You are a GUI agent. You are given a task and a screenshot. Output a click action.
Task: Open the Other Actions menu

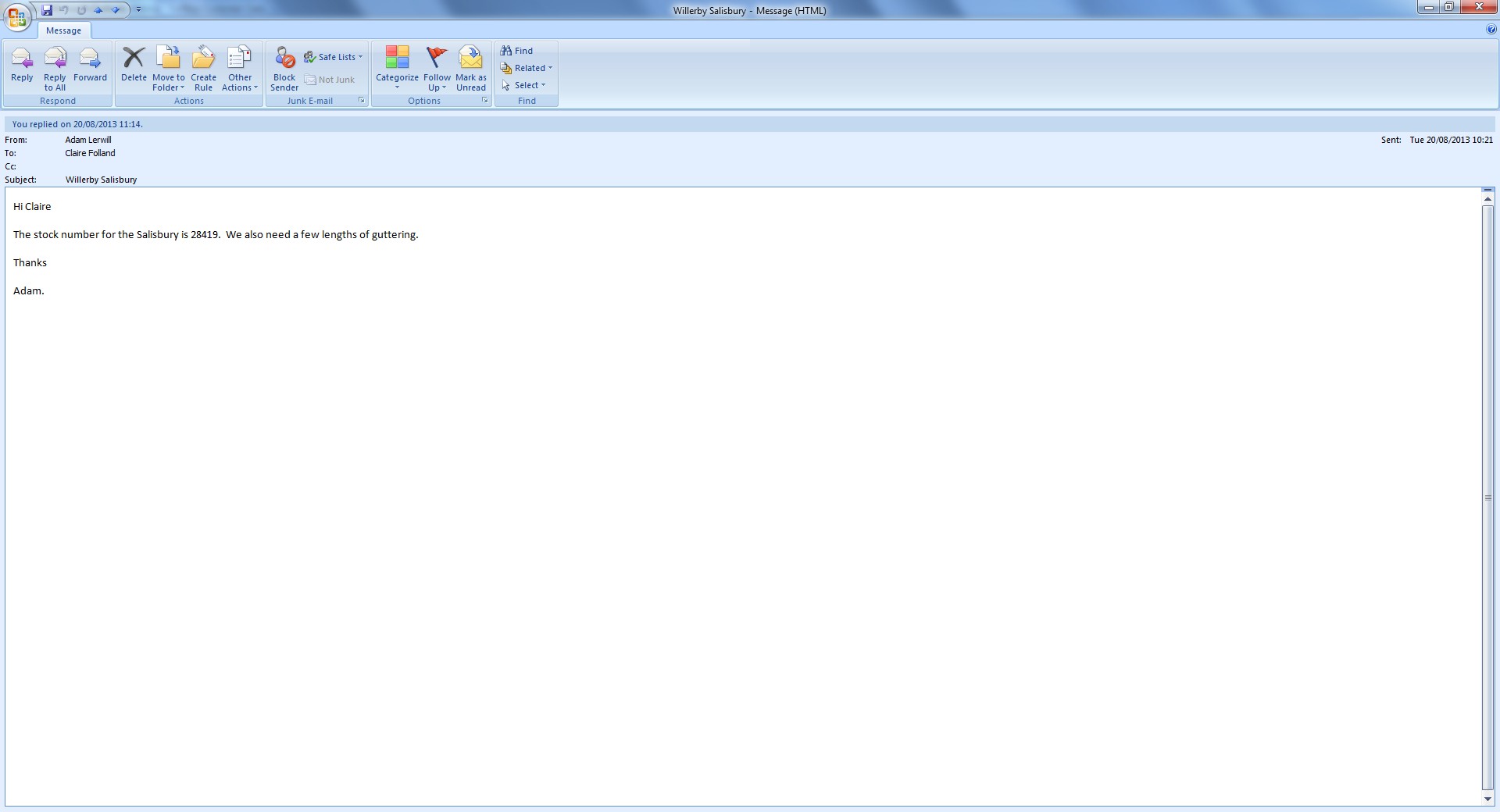click(240, 69)
